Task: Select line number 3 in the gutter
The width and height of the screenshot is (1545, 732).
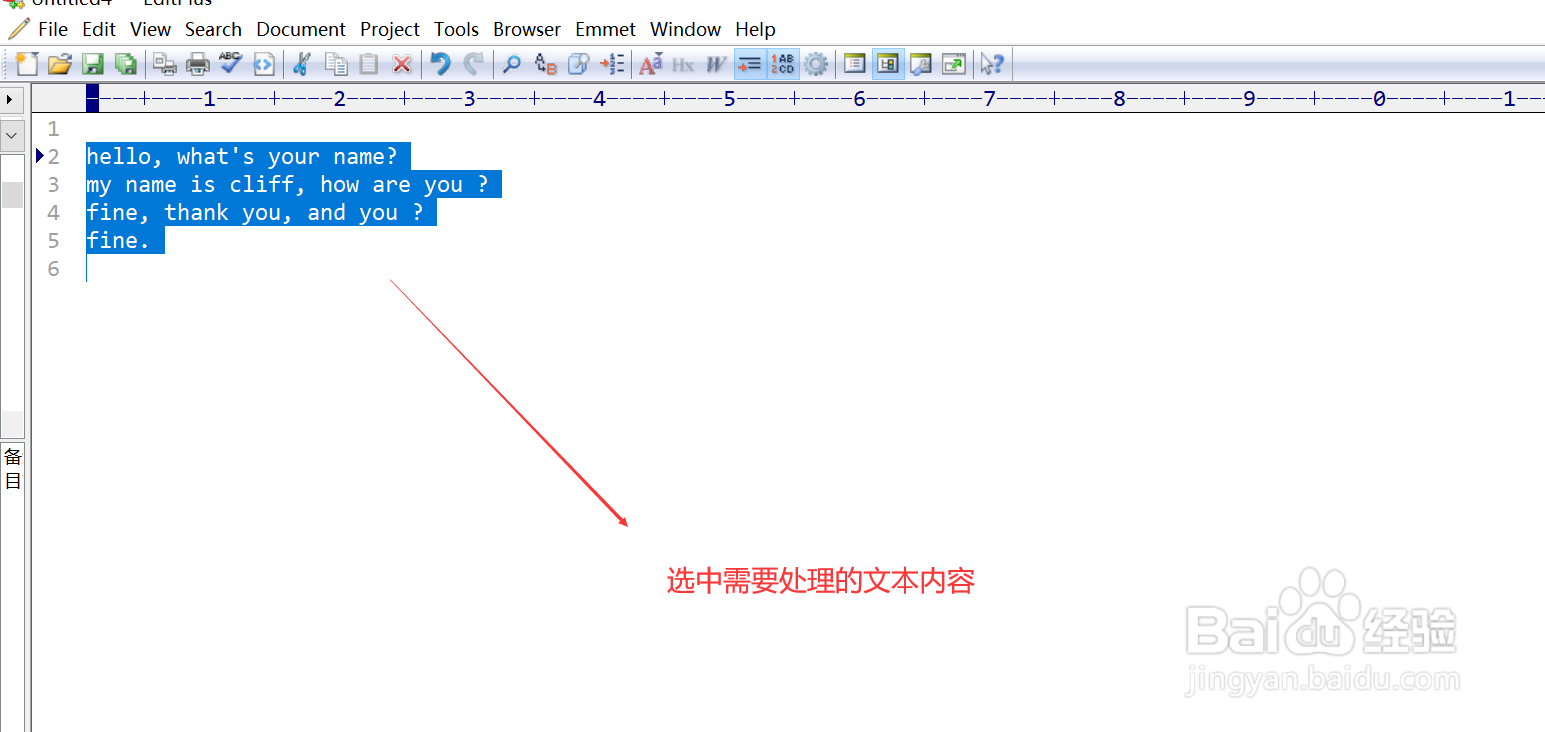Action: click(x=53, y=184)
